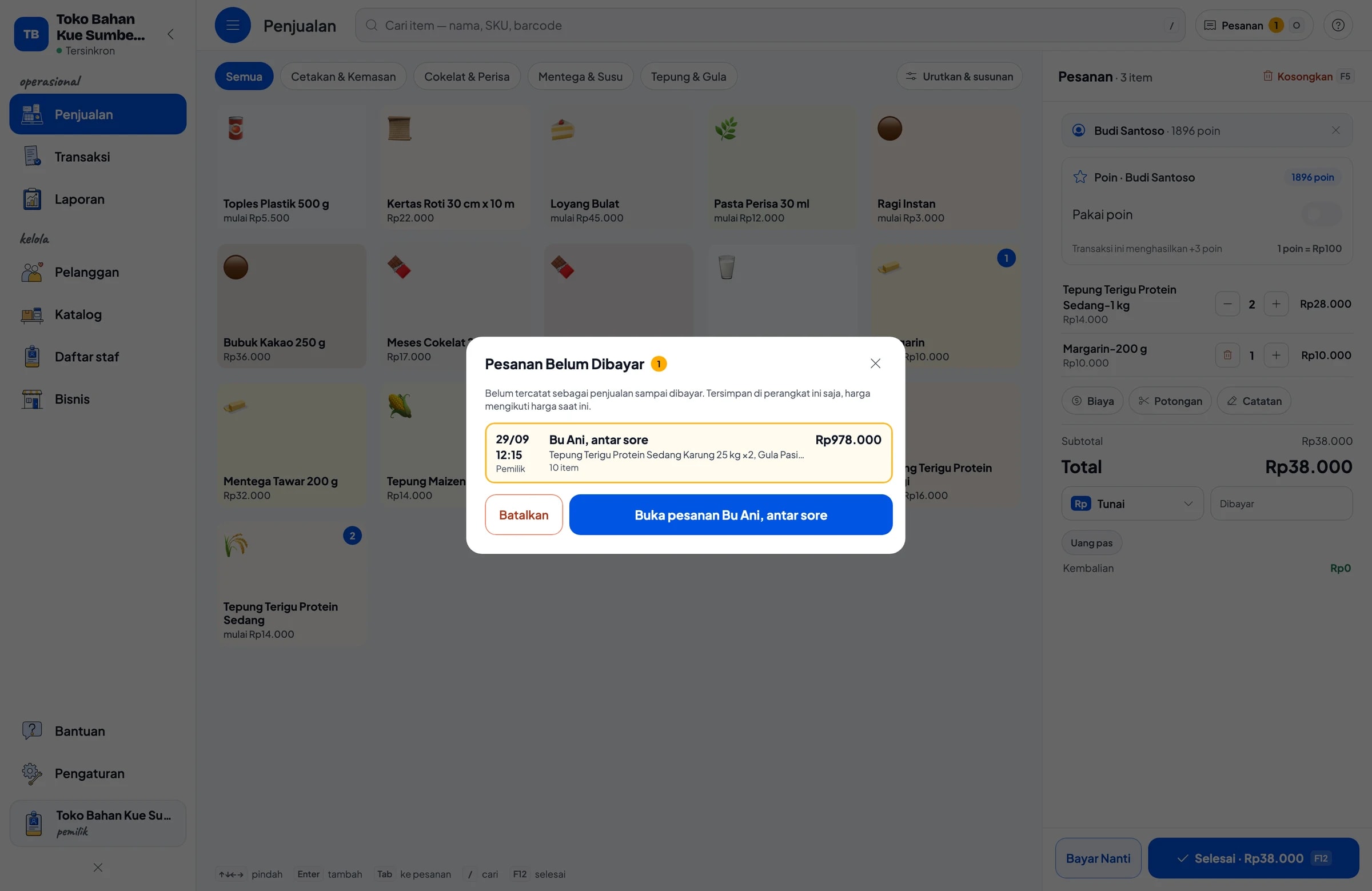The image size is (1372, 891).
Task: Decrease quantity of Tepung Terigu Protein Sedang-1 kg
Action: [x=1227, y=303]
